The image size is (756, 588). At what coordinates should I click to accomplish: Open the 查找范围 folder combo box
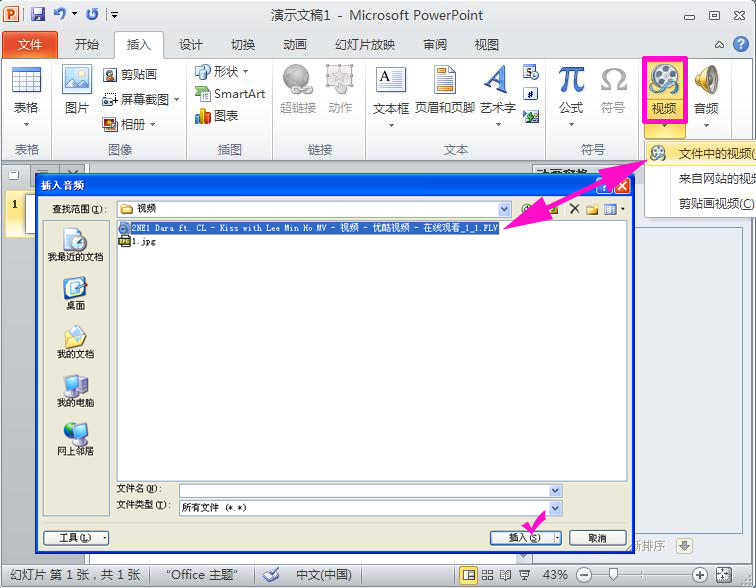pyautogui.click(x=314, y=209)
